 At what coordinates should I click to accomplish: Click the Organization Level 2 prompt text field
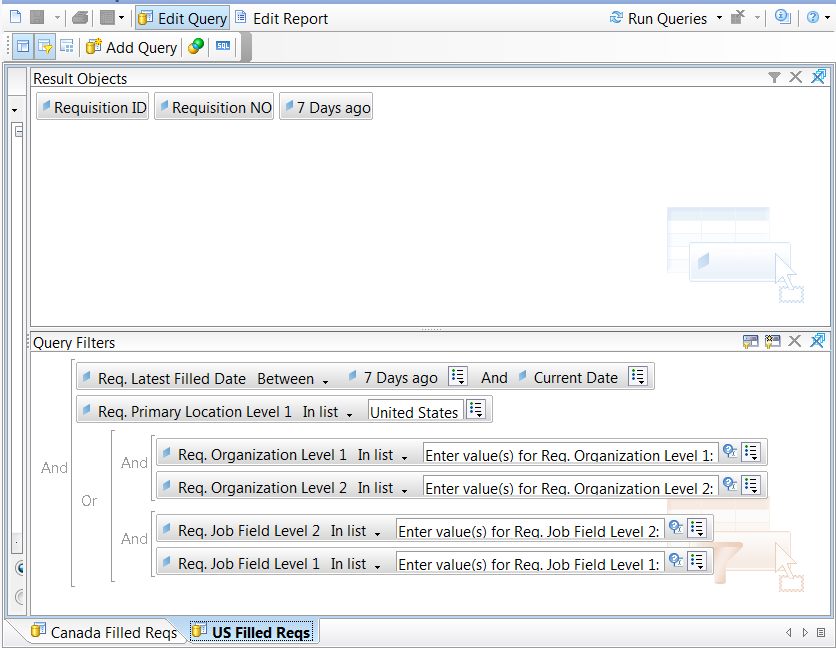click(x=570, y=487)
